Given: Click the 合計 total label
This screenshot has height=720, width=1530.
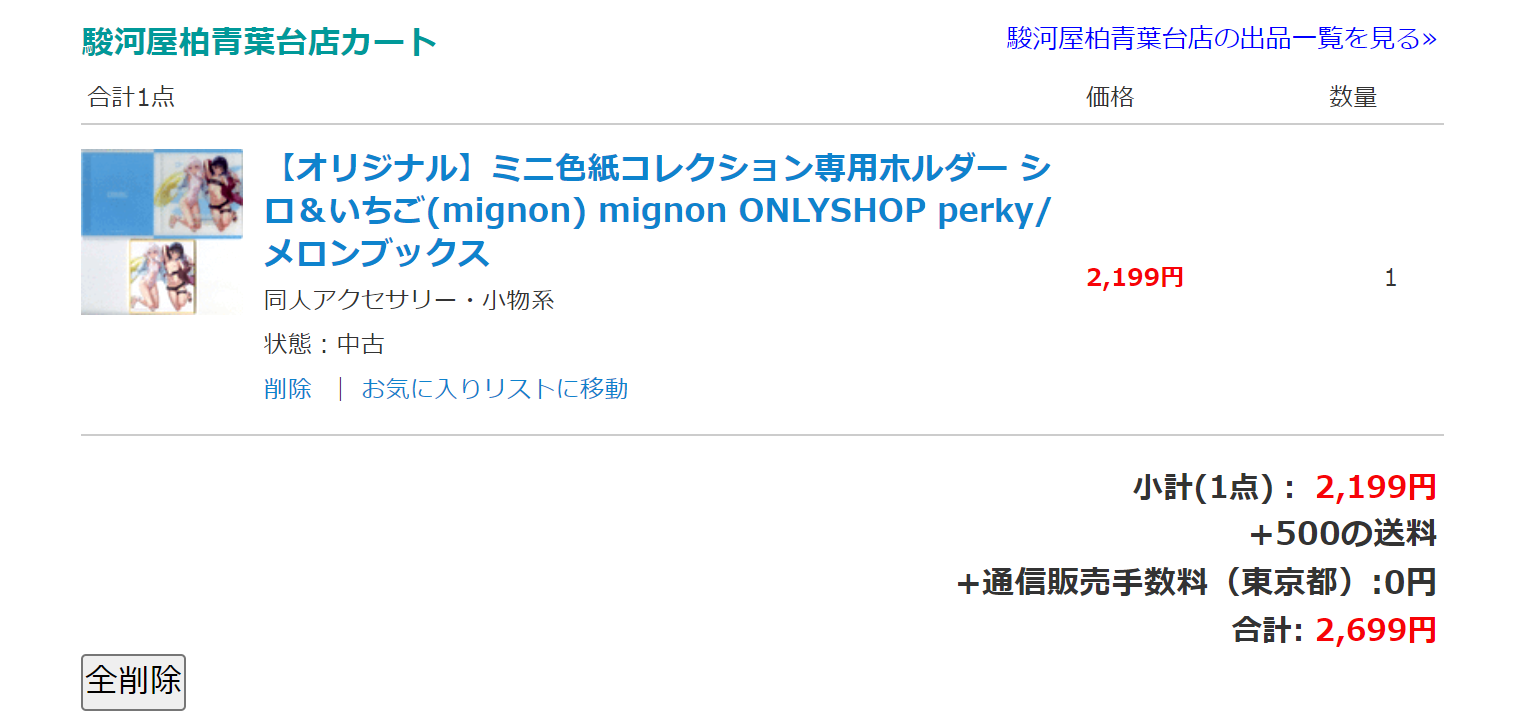Looking at the screenshot, I should 1266,630.
